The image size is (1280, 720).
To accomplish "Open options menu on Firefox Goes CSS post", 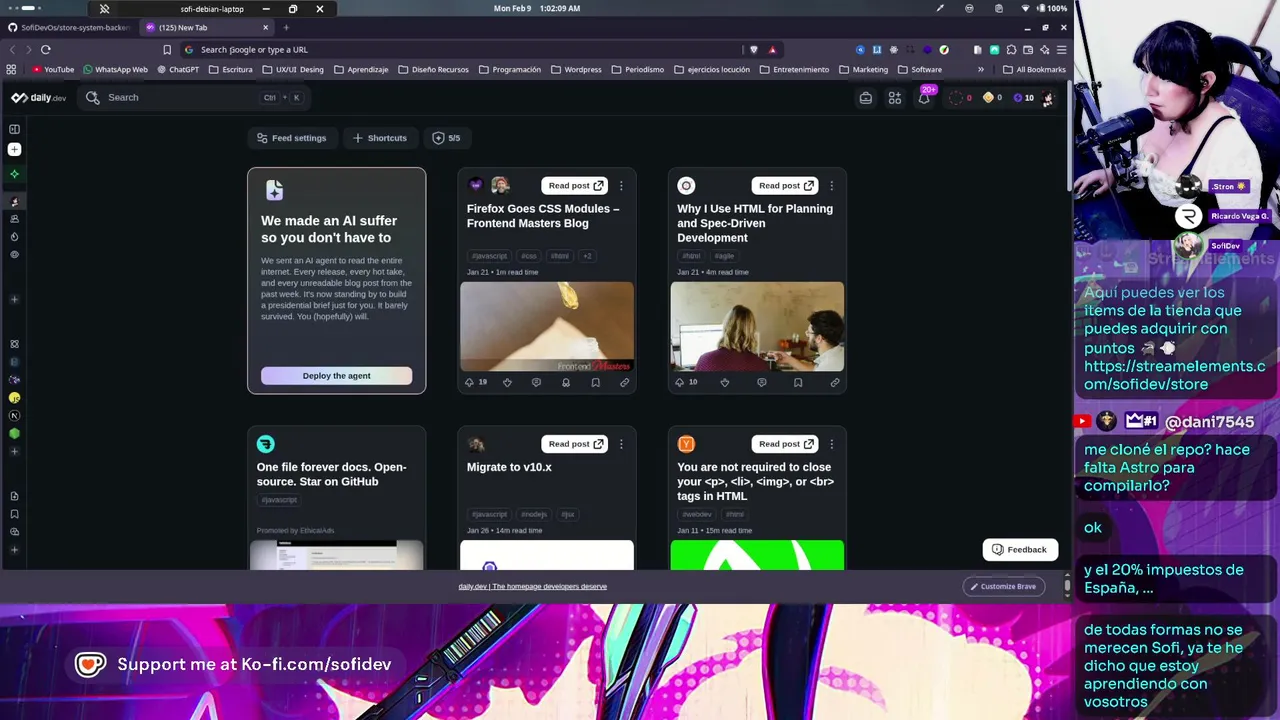I will click(621, 185).
